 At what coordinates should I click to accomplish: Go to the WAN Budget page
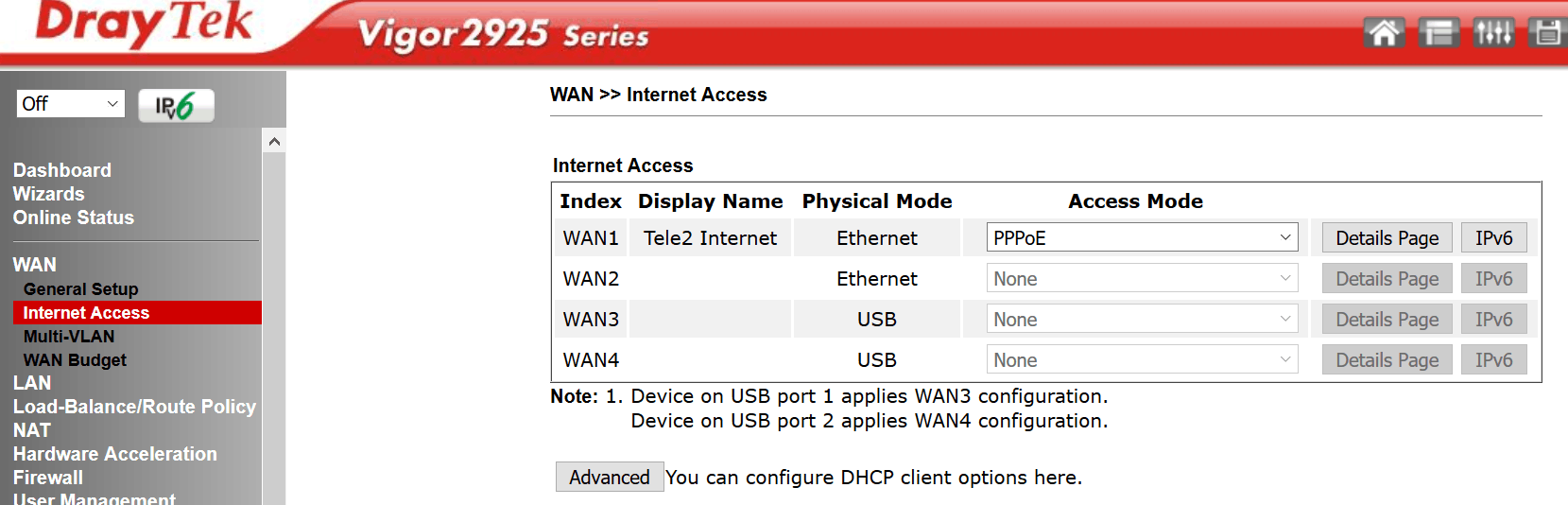[75, 359]
